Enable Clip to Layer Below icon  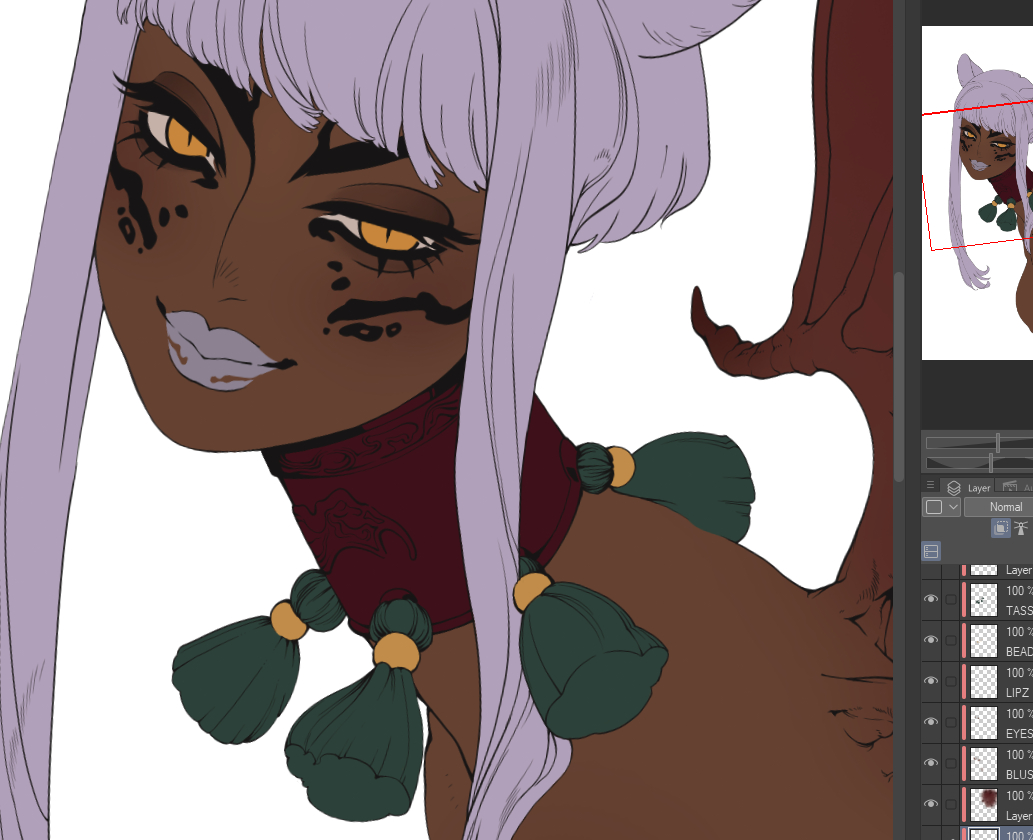coord(1000,529)
